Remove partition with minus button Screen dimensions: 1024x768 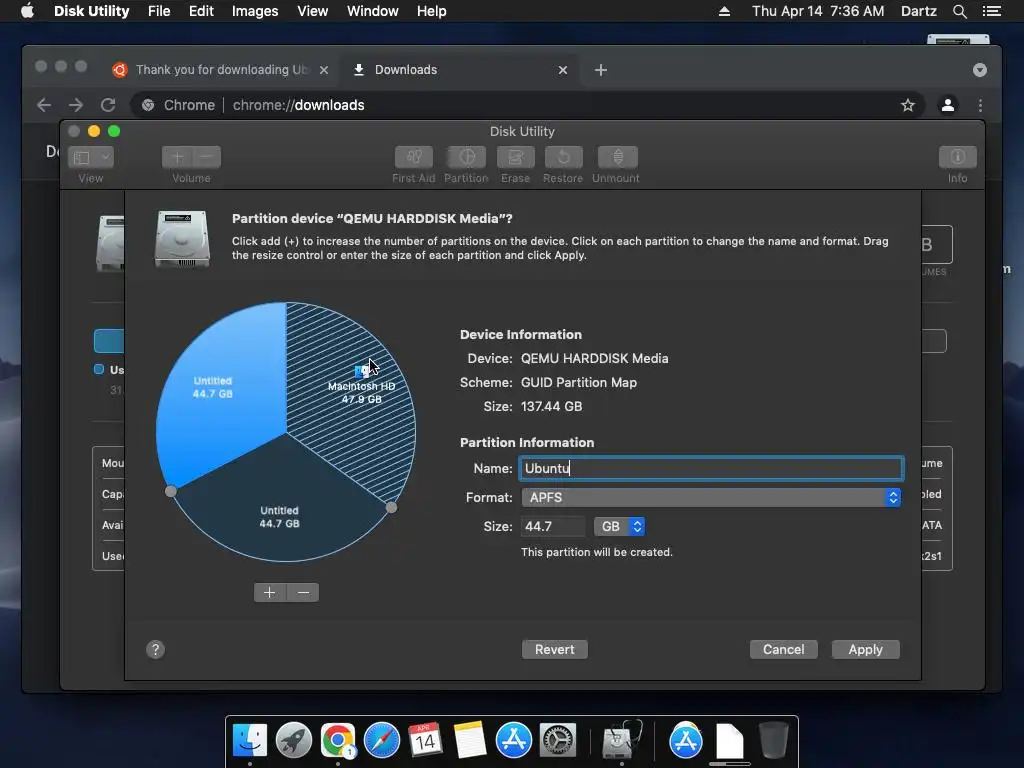303,592
